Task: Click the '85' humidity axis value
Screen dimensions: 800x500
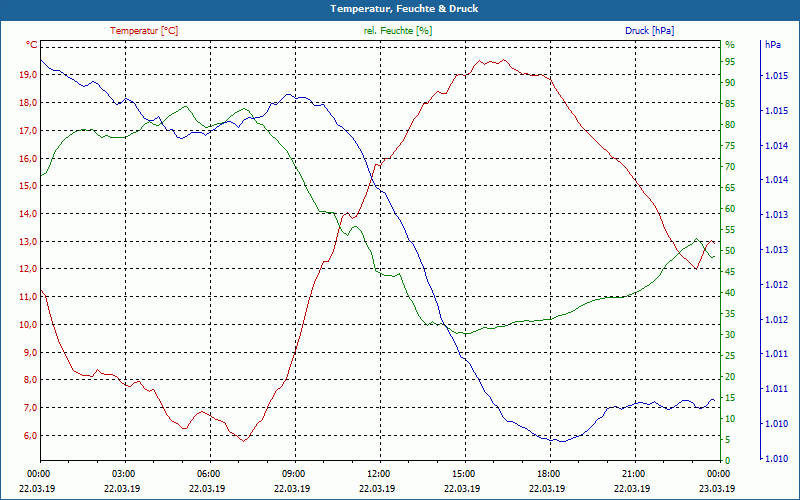Action: (x=730, y=104)
